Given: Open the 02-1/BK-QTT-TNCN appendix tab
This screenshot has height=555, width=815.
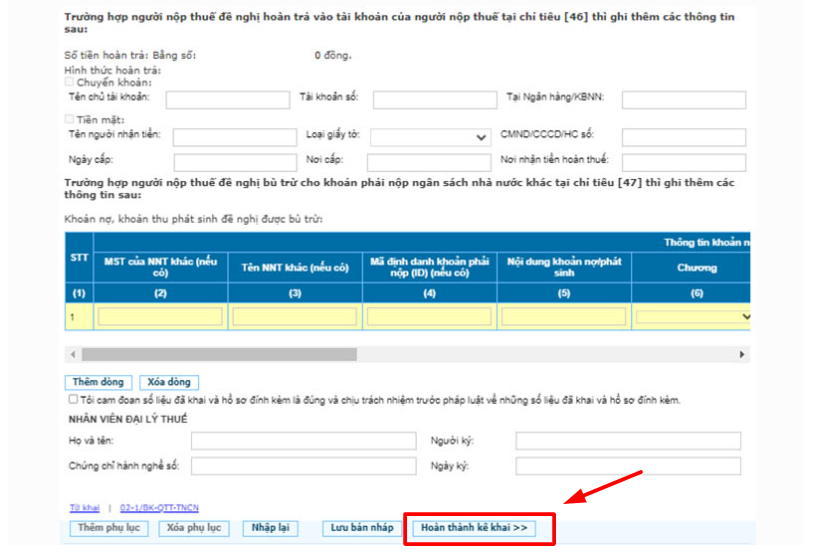Looking at the screenshot, I should [157, 508].
